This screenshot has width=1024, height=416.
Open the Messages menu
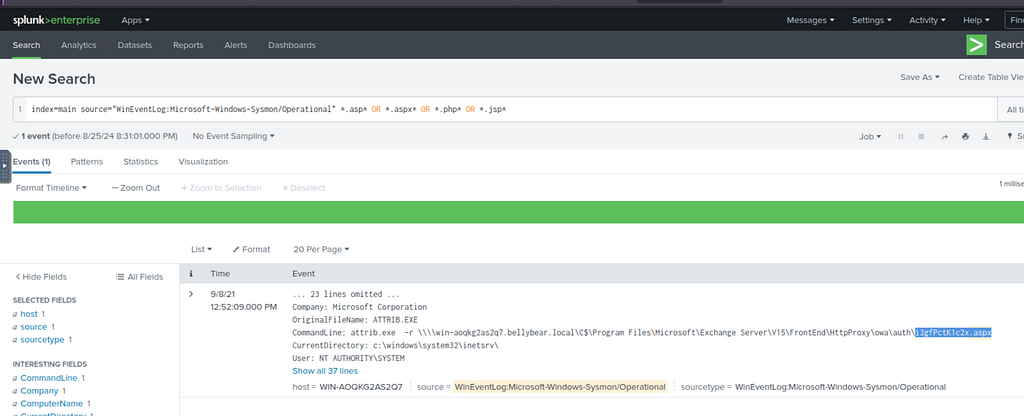coord(810,20)
